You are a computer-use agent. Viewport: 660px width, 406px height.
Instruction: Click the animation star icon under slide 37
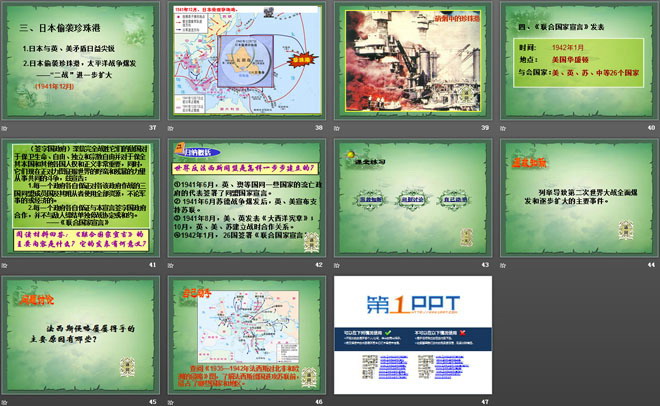[x=5, y=128]
